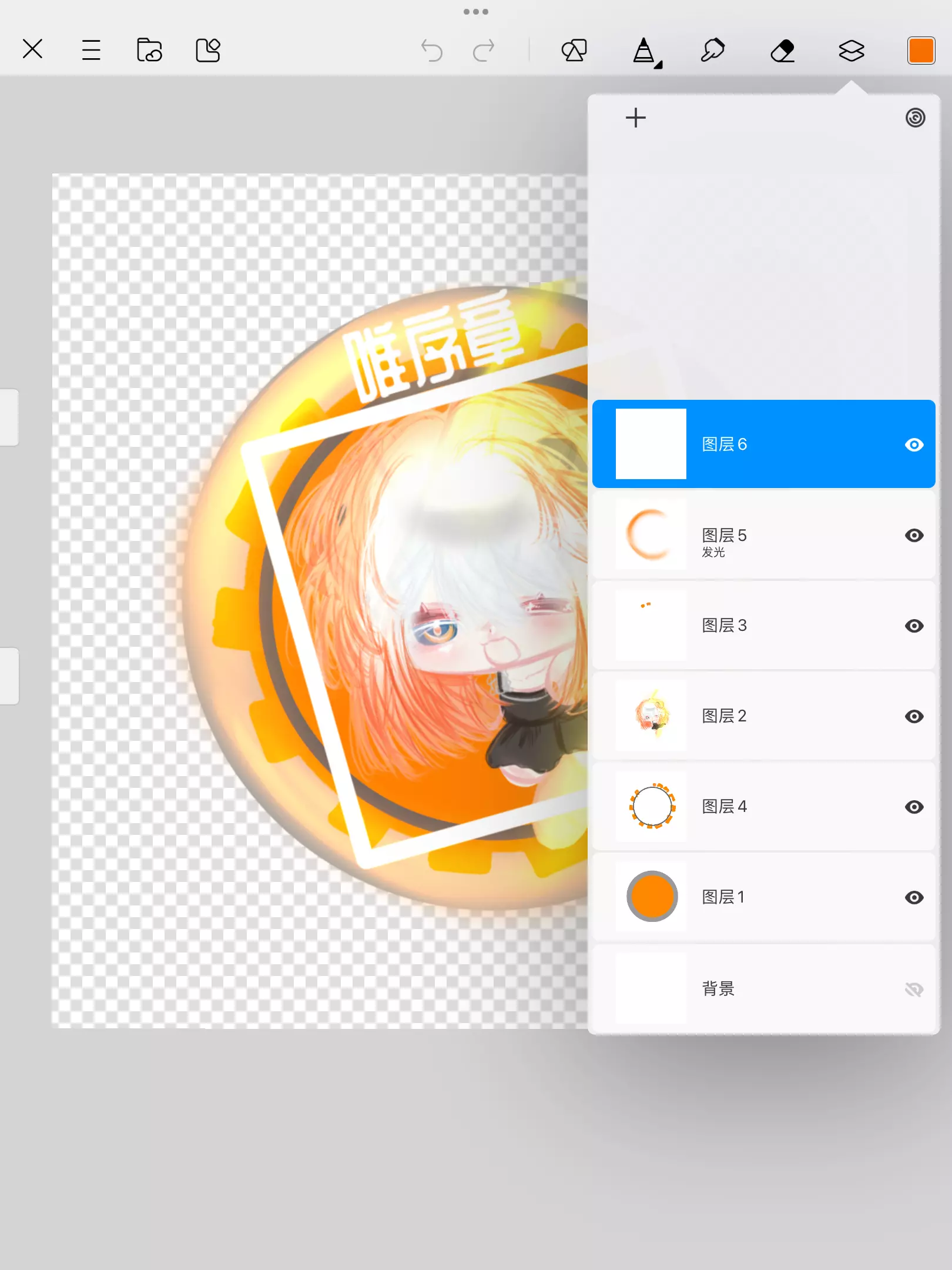
Task: Select the 图层 4 gear ring thumbnail
Action: coord(651,806)
